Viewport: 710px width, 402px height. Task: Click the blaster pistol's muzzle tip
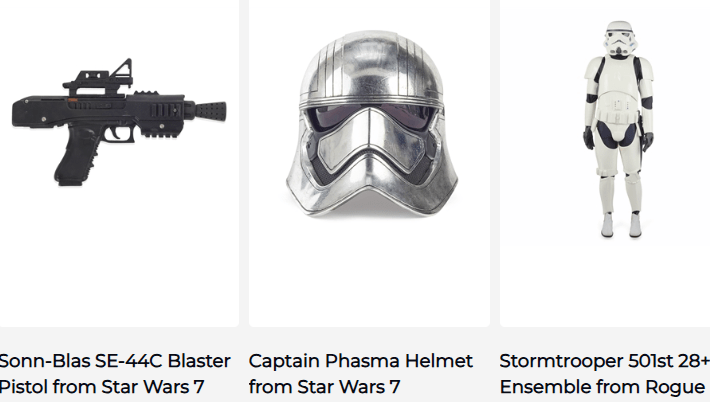211,111
